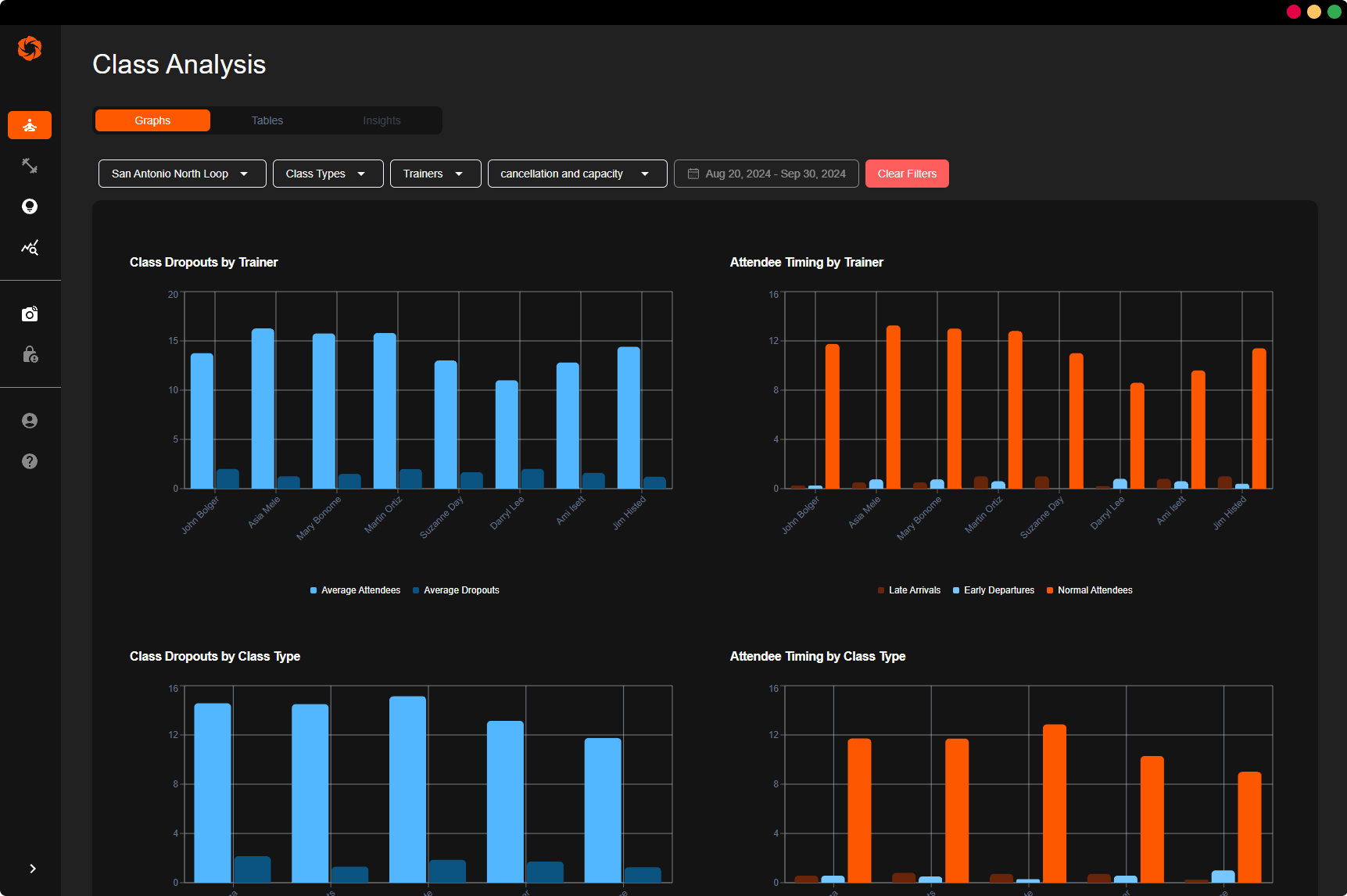
Task: Switch to the Tables tab
Action: pyautogui.click(x=267, y=120)
